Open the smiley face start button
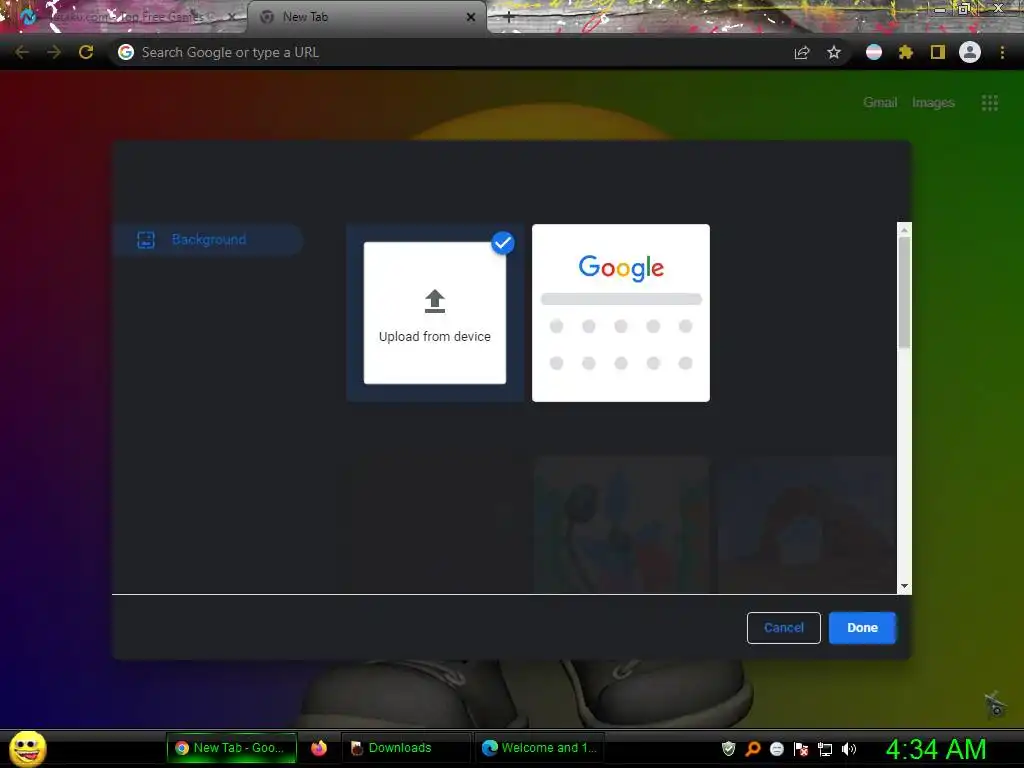Screen dimensions: 1024x768 tap(27, 748)
